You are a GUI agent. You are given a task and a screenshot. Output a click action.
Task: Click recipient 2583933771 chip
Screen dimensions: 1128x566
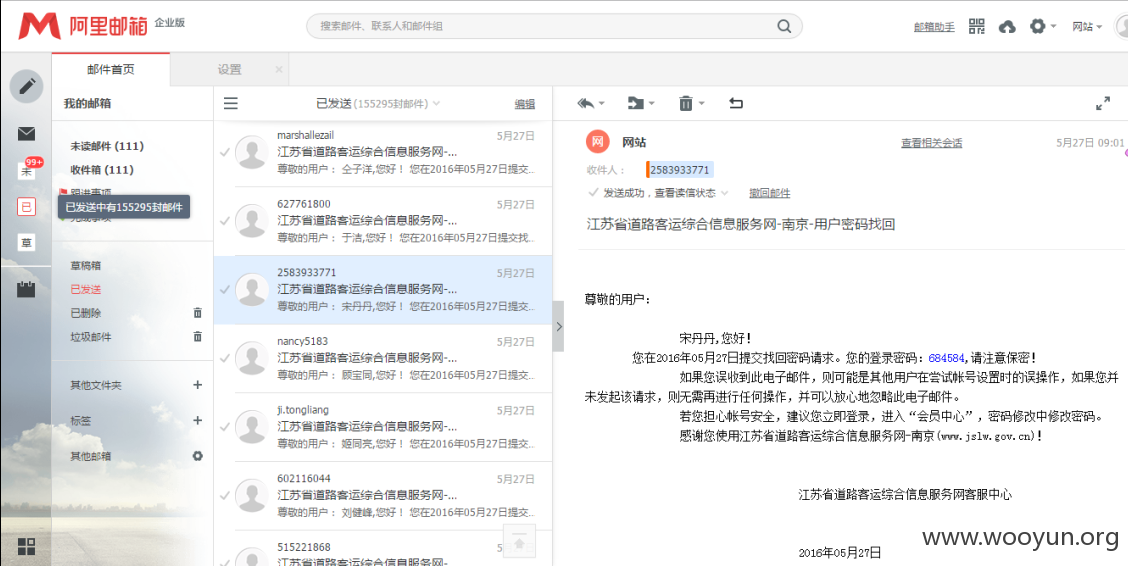(x=680, y=170)
